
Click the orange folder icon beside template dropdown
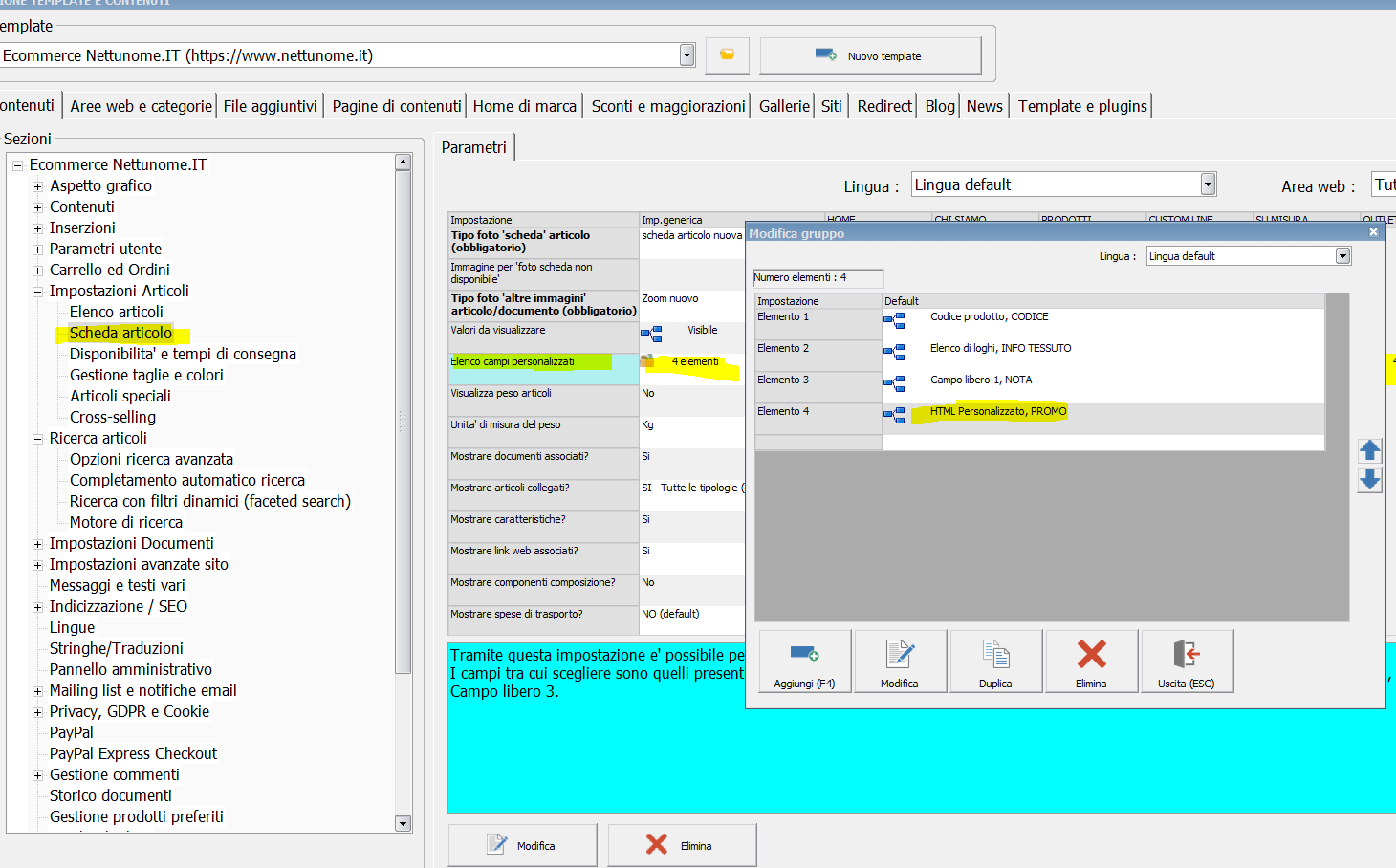point(727,55)
